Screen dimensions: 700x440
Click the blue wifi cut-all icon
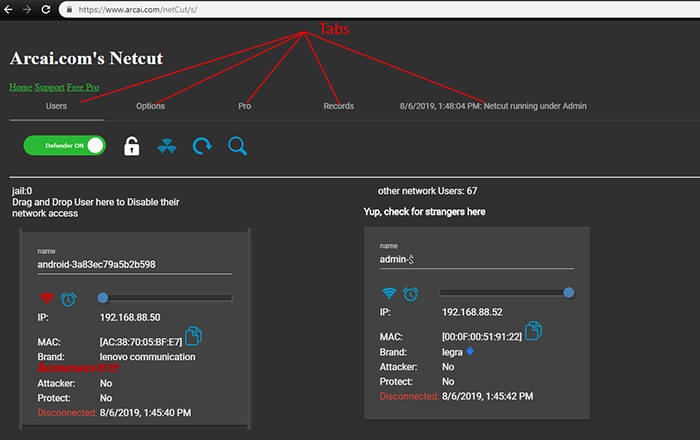pyautogui.click(x=167, y=146)
